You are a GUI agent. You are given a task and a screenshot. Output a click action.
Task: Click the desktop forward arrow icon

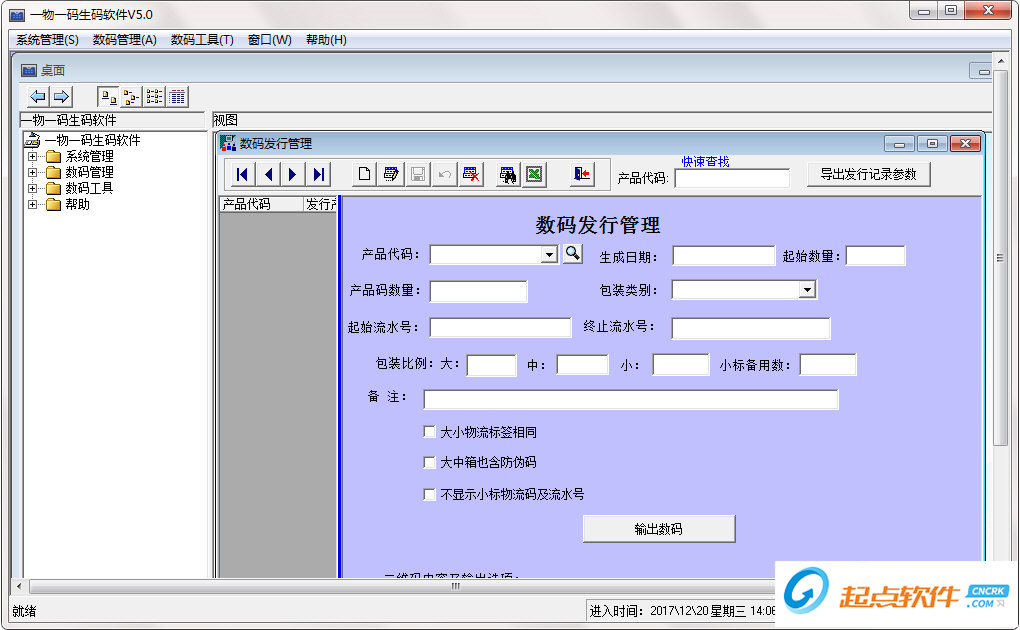pyautogui.click(x=61, y=97)
